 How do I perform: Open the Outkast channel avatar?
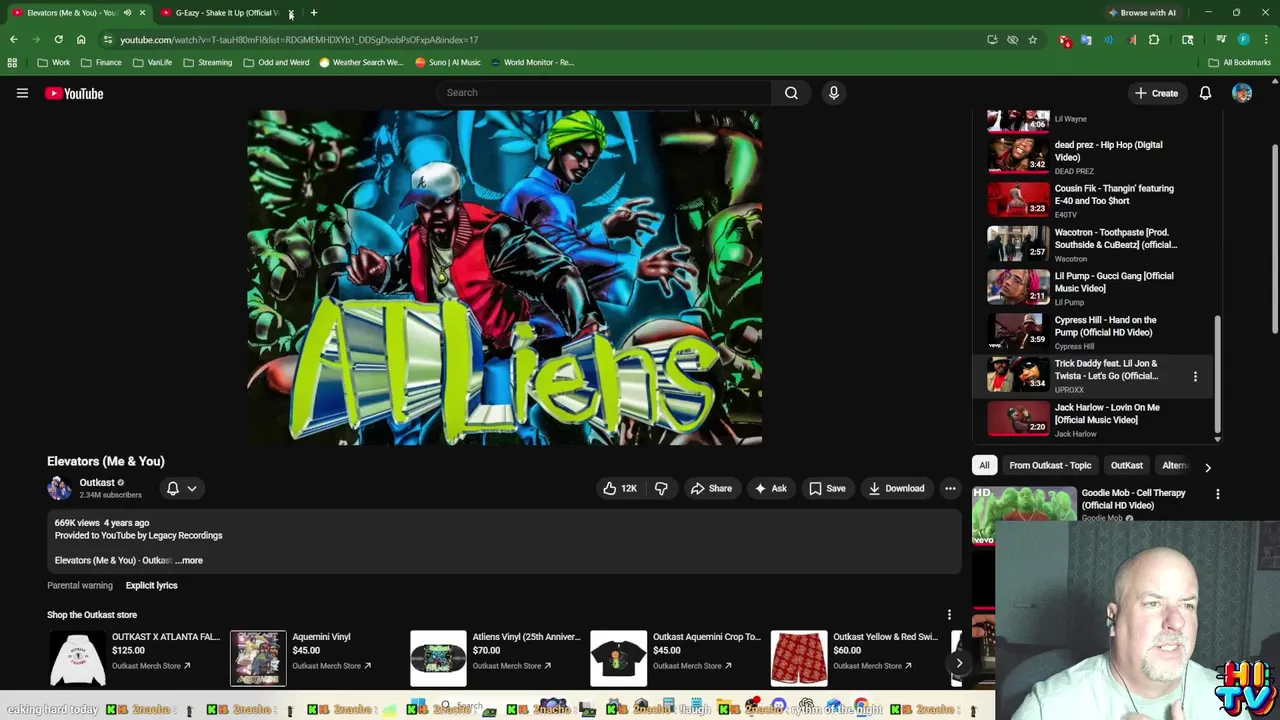[60, 488]
